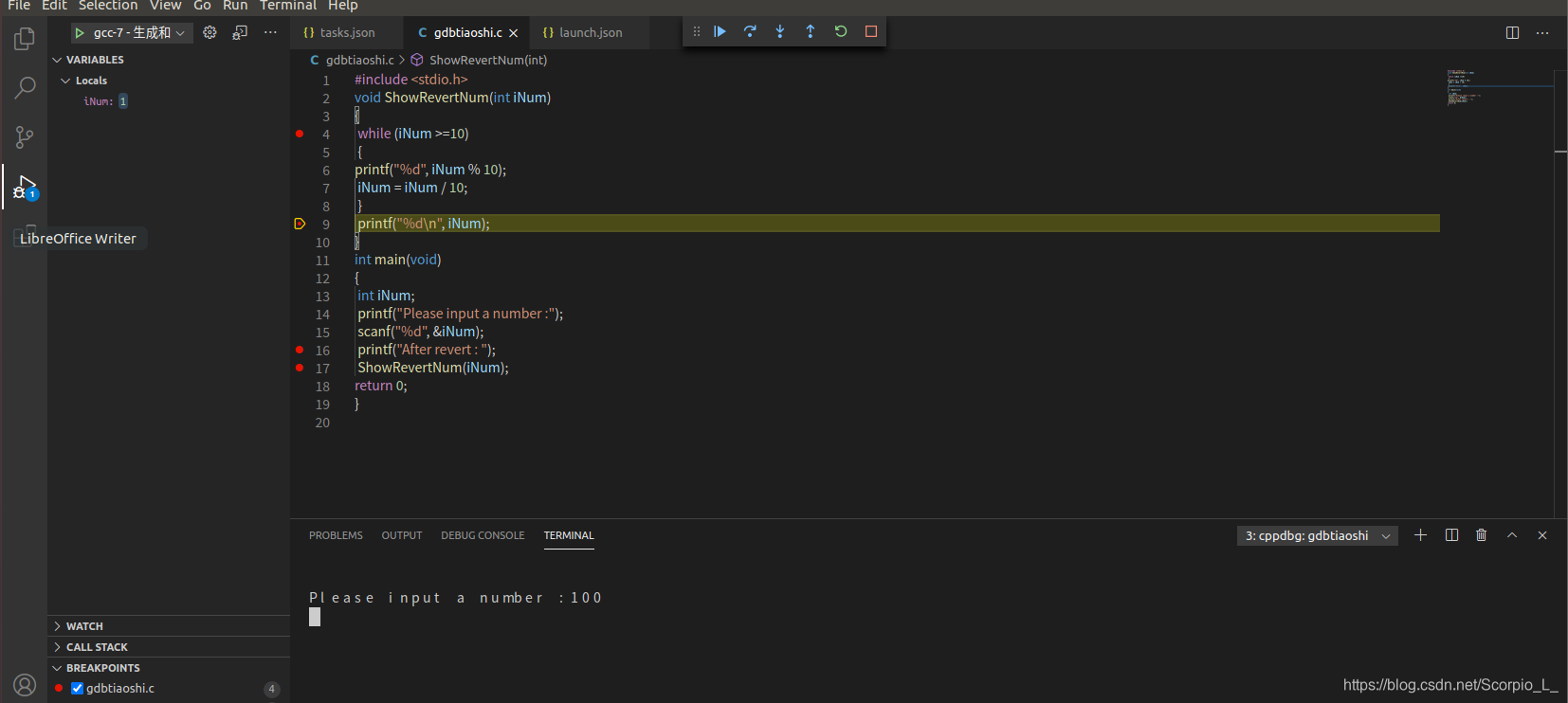Open the View menu

[x=165, y=6]
